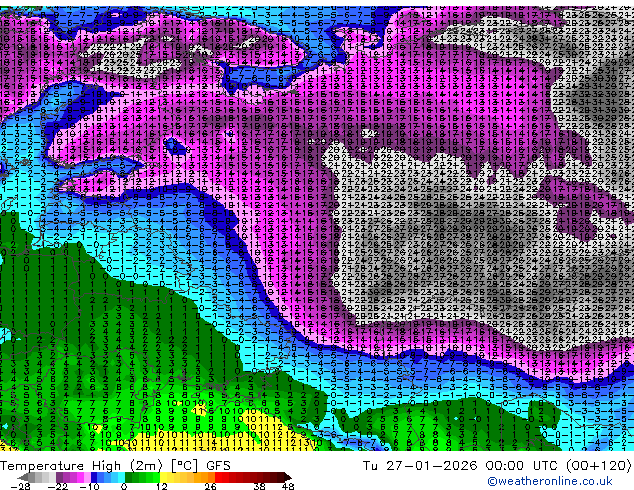Pick the bright yellow legend swatch above 12
This screenshot has height=490, width=634.
pos(163,477)
